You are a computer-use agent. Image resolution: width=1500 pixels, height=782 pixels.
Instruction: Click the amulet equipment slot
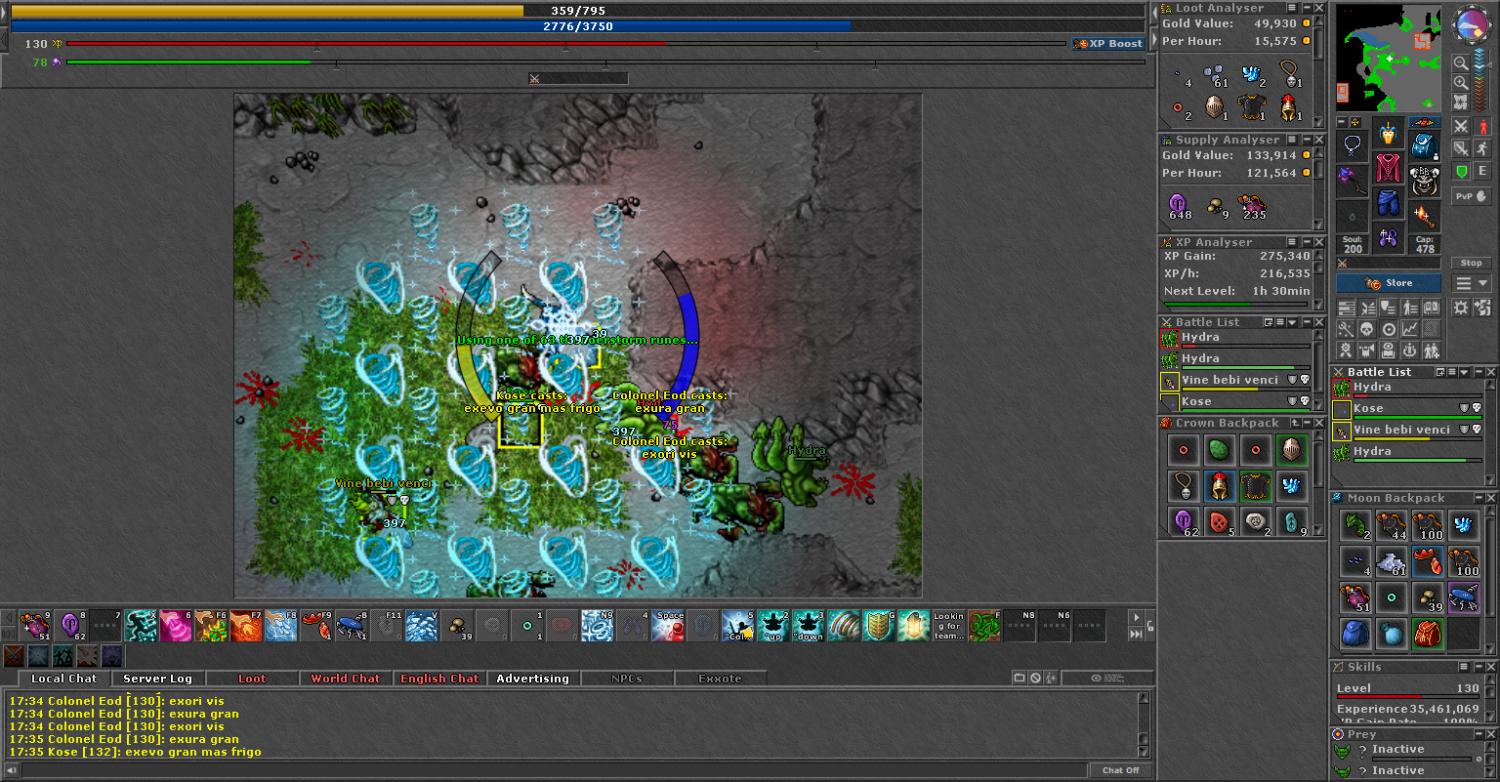[x=1352, y=146]
